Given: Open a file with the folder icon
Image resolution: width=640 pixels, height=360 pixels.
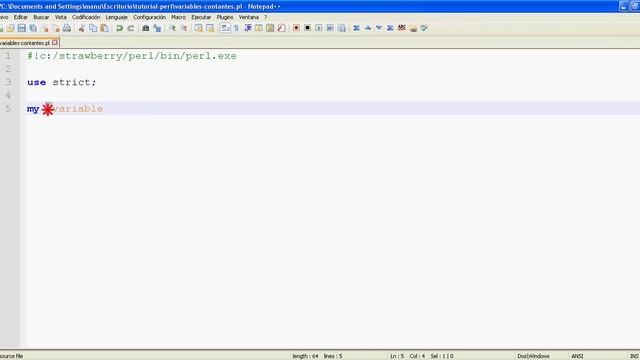Looking at the screenshot, I should (10, 28).
